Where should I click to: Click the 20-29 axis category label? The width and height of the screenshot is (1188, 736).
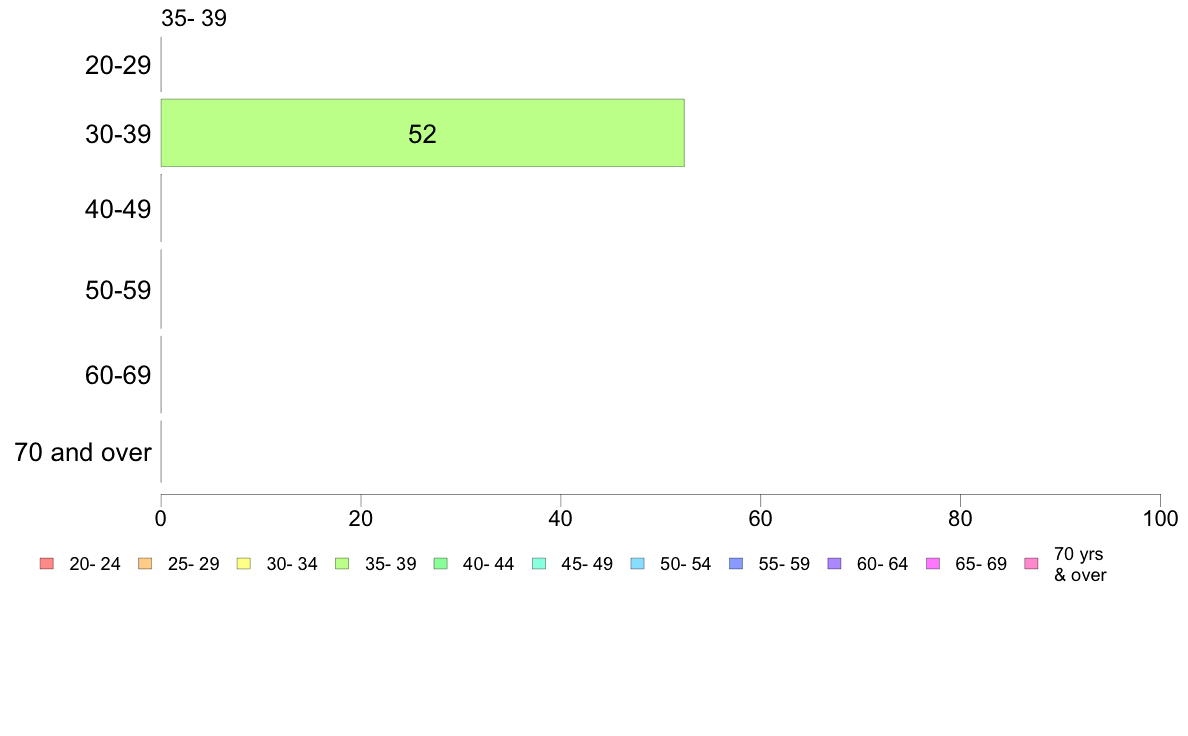pos(118,65)
